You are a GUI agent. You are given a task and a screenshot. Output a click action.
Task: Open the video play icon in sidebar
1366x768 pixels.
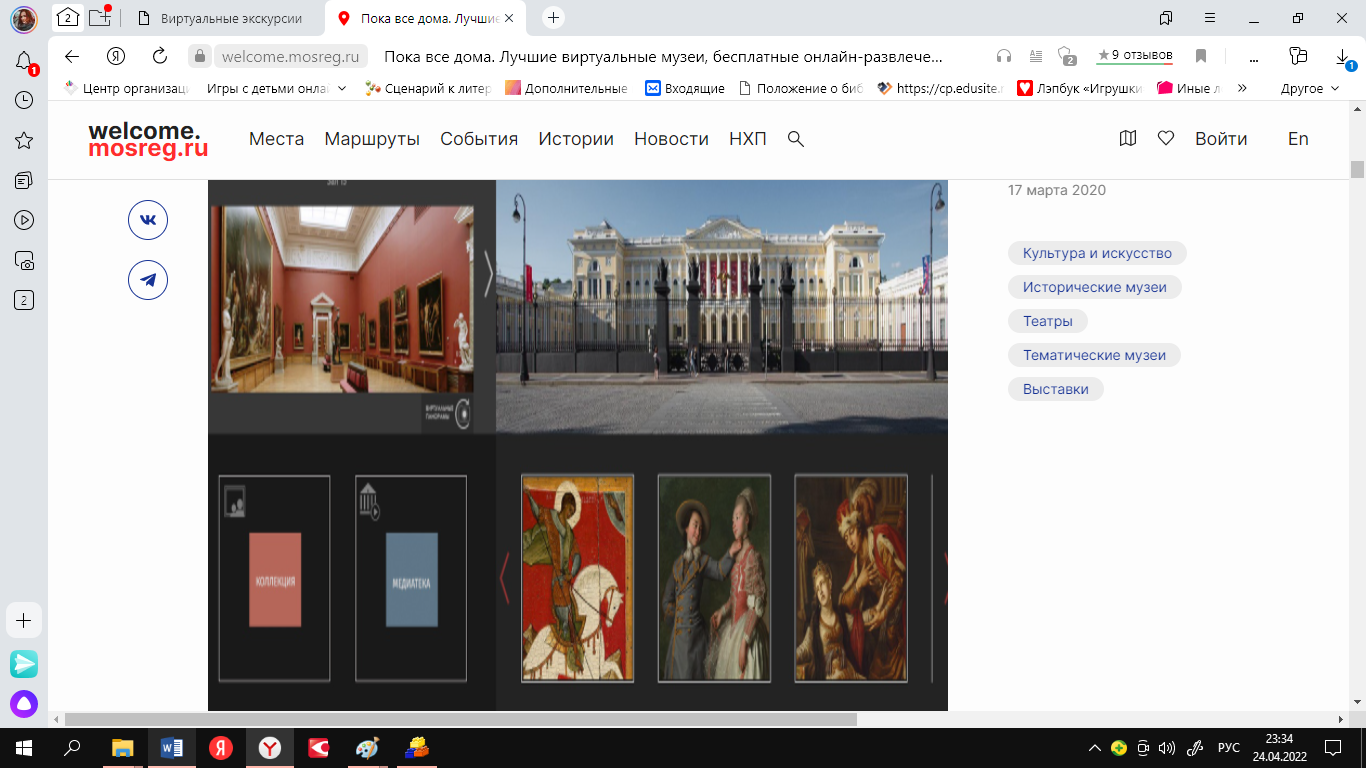(24, 220)
